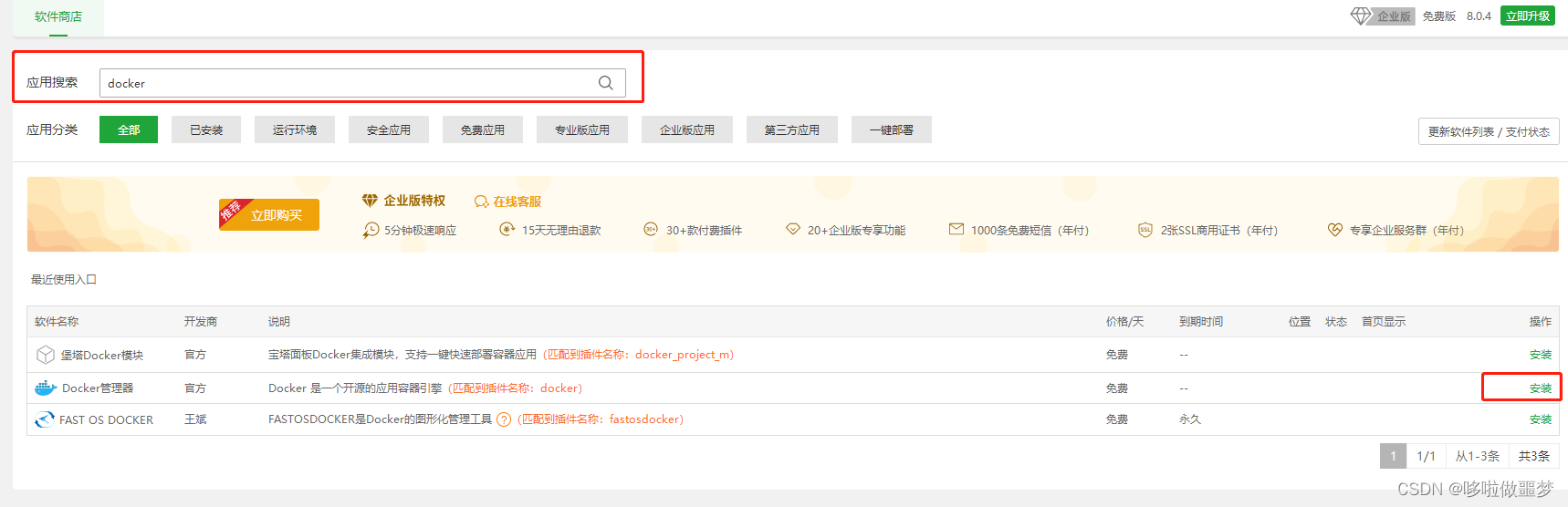
Task: Install the 堡塔Docker模块 plugin
Action: click(1541, 355)
